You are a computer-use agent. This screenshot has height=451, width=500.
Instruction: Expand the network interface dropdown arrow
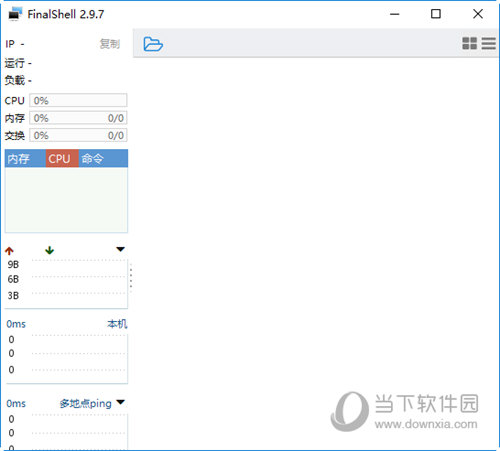pos(120,249)
